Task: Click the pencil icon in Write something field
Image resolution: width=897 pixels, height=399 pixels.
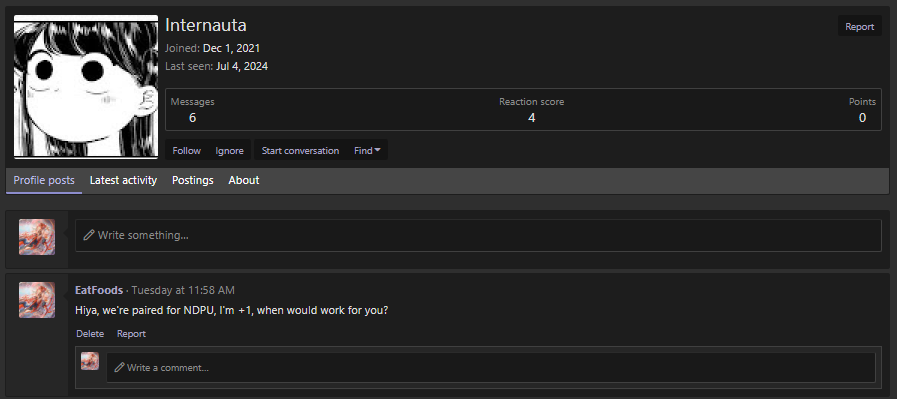Action: (x=89, y=235)
